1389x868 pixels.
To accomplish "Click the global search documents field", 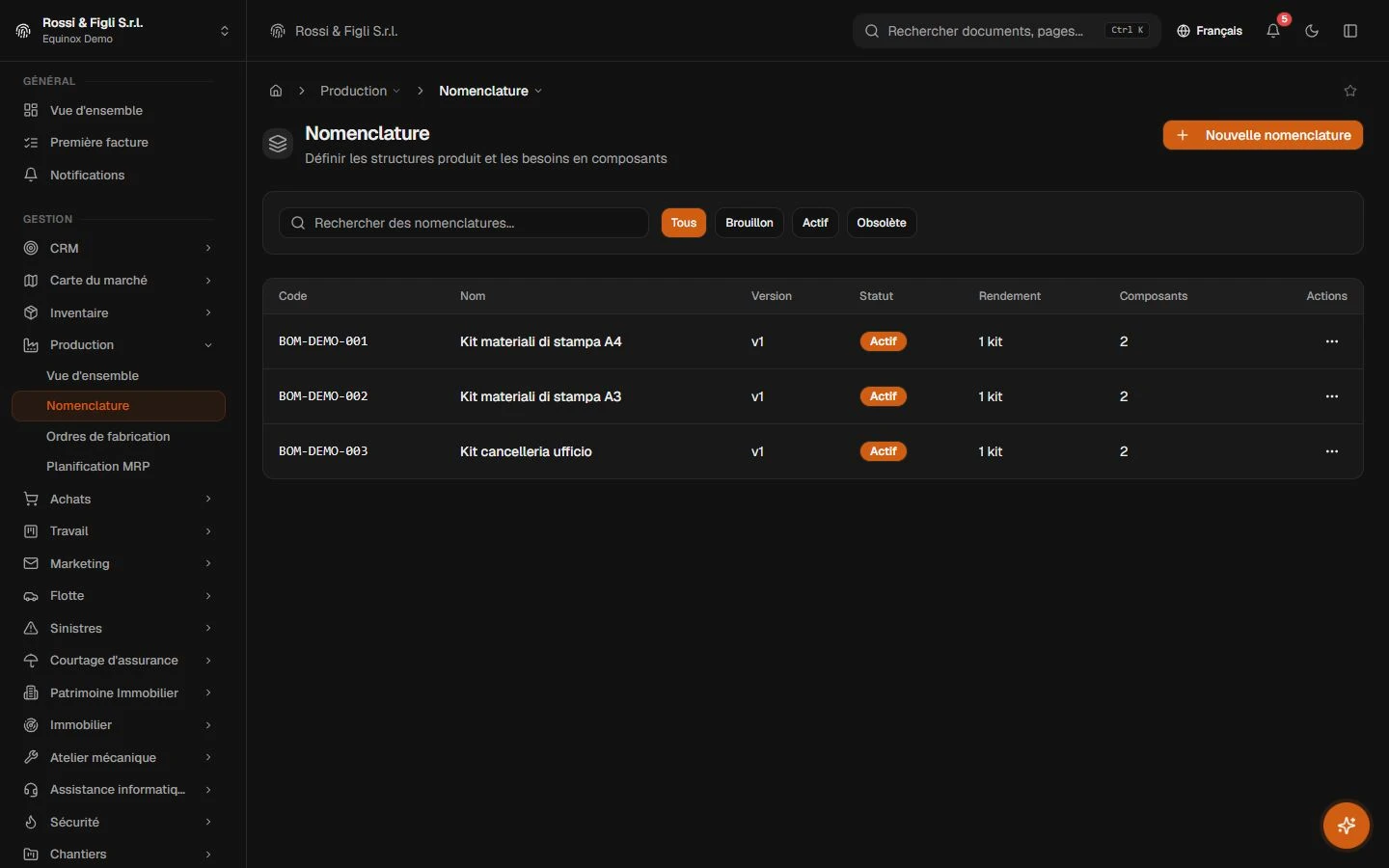I will [x=1006, y=31].
